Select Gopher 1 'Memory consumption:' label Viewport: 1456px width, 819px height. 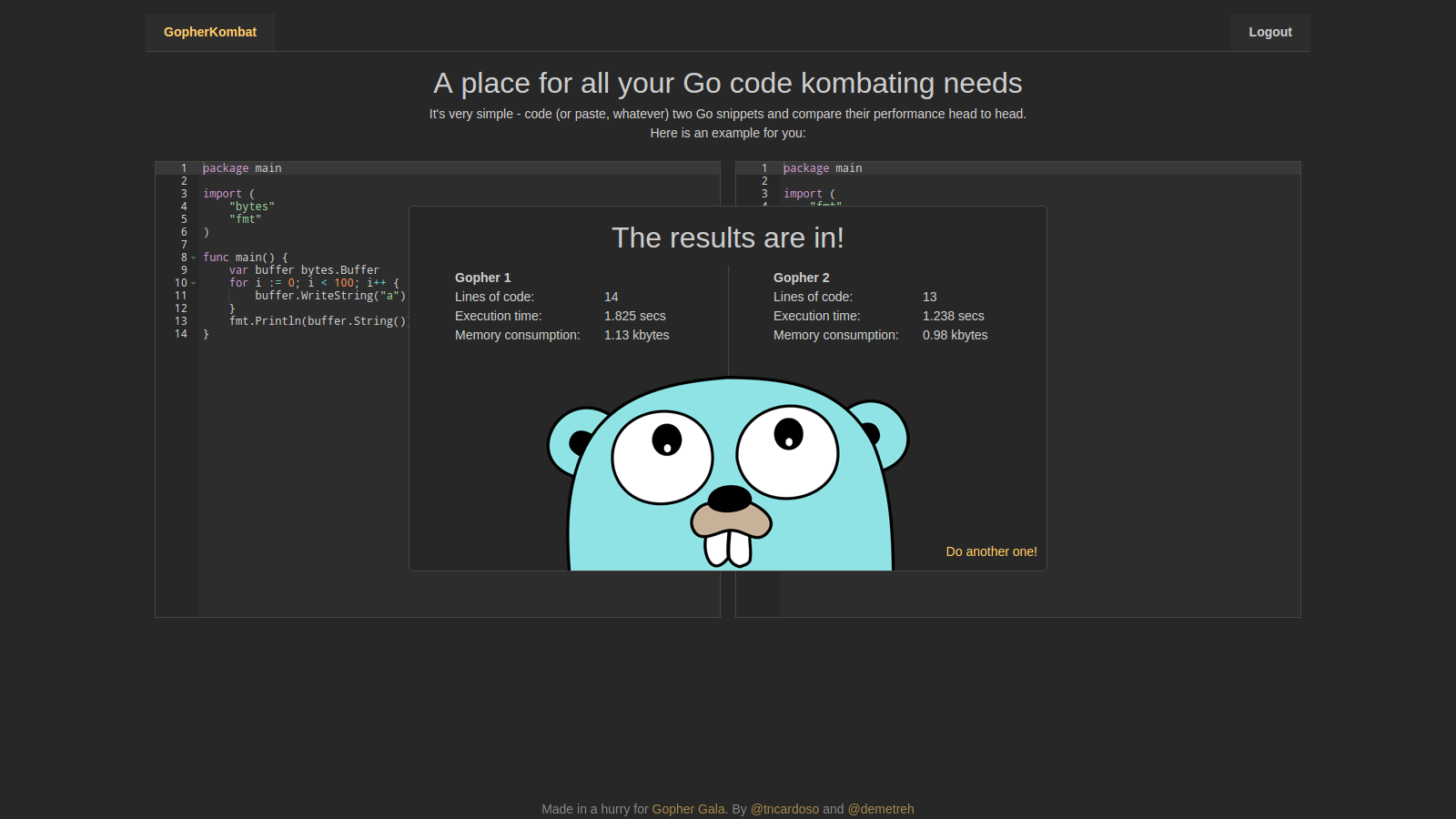click(518, 335)
